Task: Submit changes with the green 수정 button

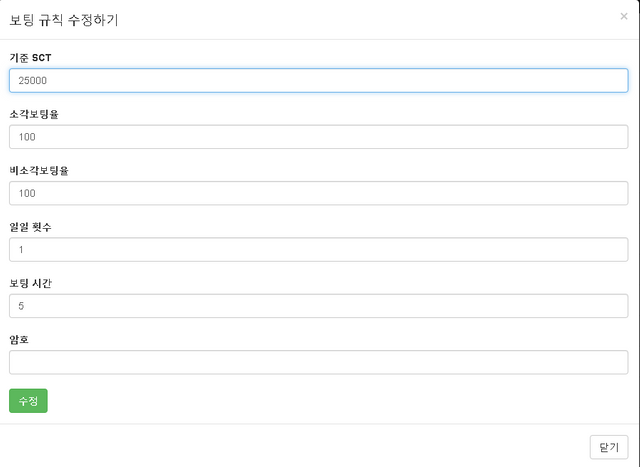Action: click(28, 401)
